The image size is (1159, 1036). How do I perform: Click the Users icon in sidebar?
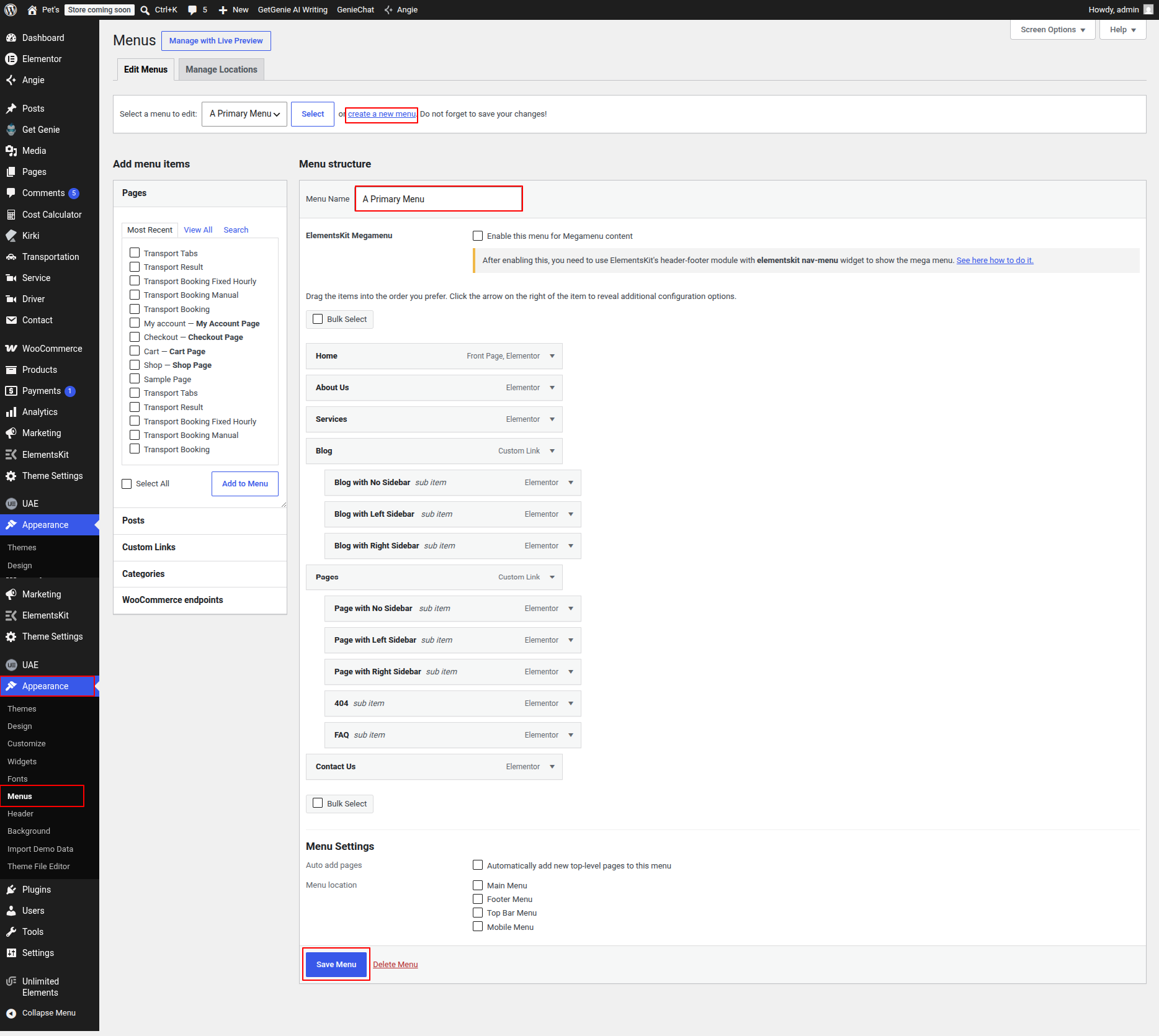[x=11, y=911]
